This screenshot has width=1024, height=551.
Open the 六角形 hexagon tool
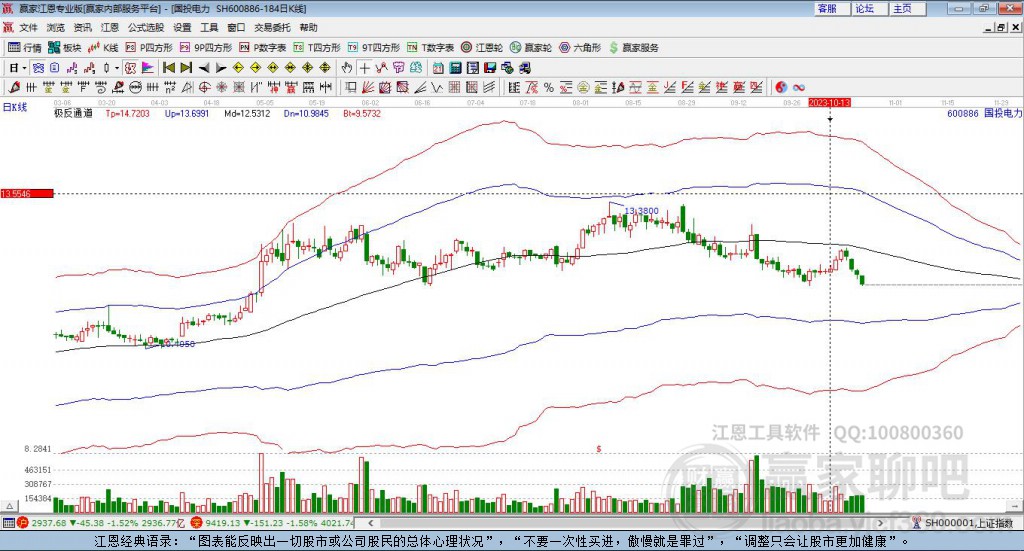[580, 47]
